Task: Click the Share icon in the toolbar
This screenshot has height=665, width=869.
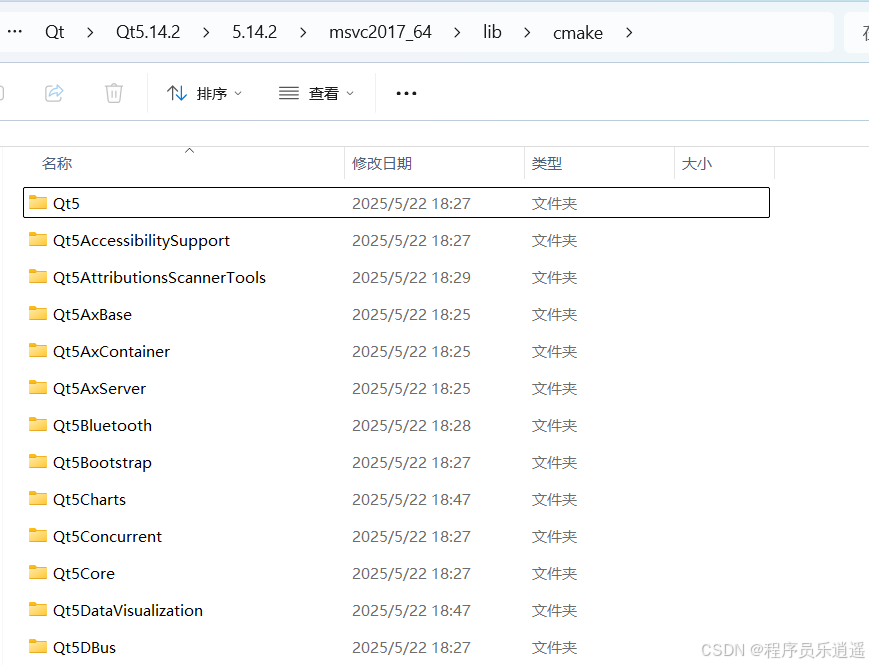Action: coord(54,93)
